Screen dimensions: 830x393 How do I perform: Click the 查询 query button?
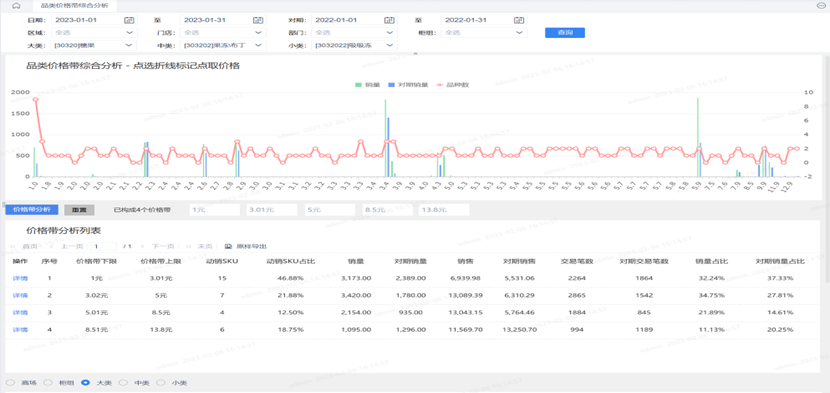click(565, 33)
